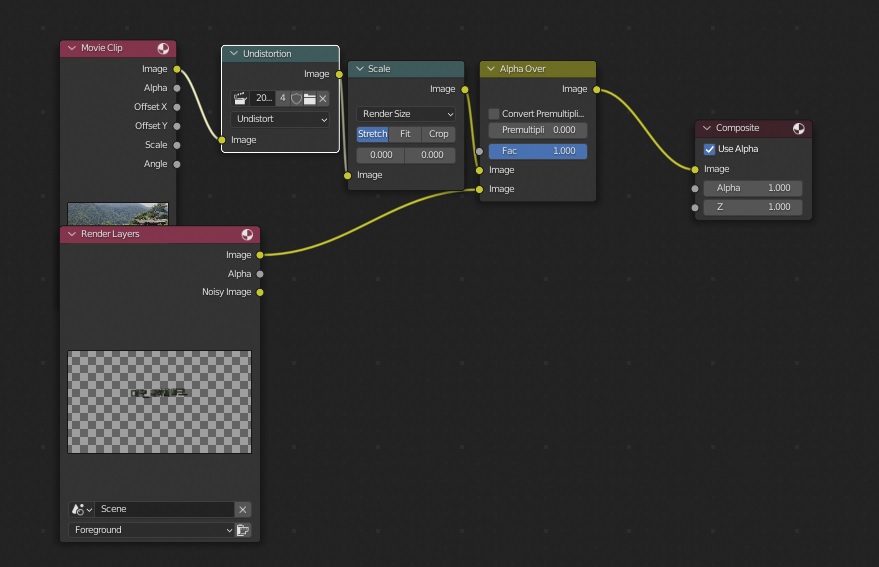Click the Premultipli value slider

[x=538, y=130]
